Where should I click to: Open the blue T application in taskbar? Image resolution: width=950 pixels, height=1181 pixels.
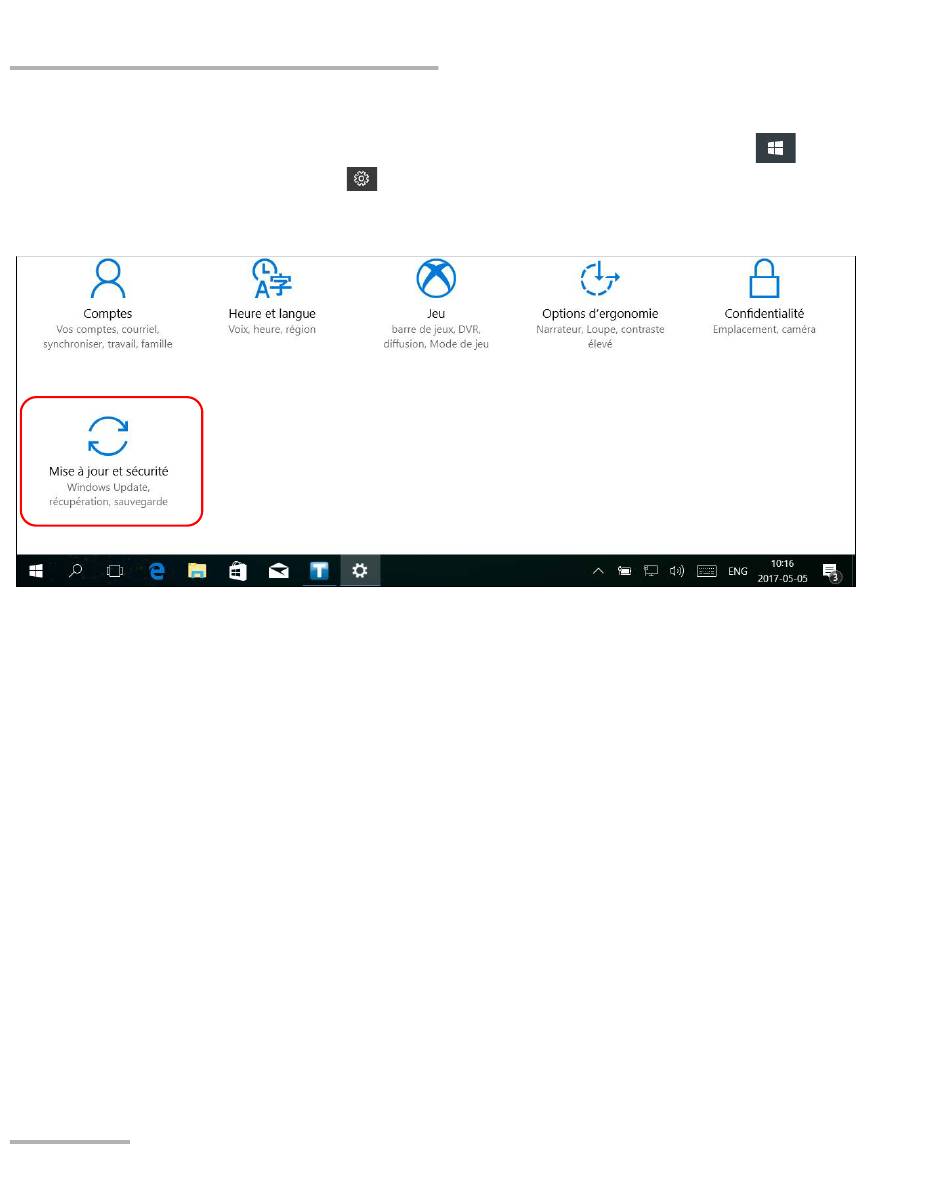tap(319, 572)
